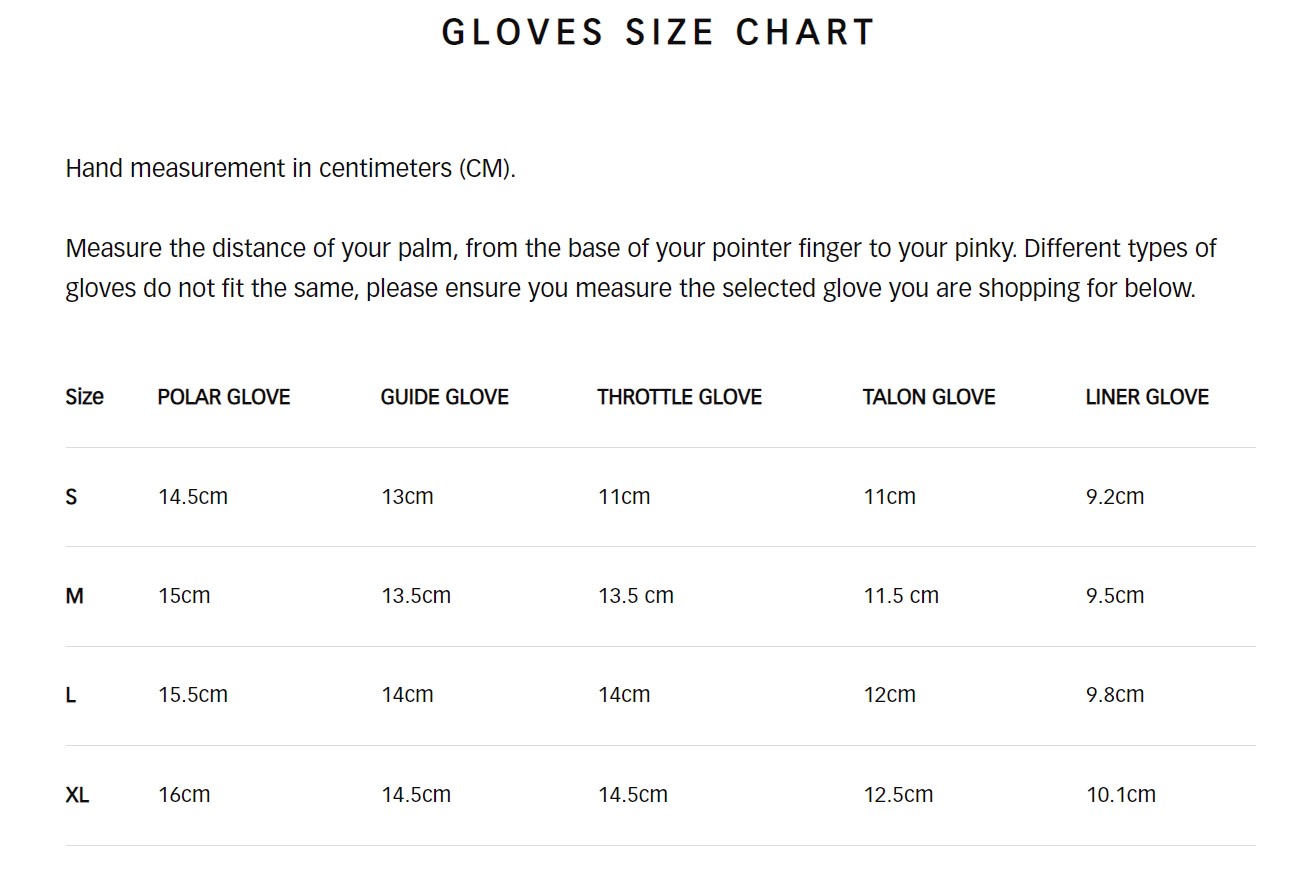This screenshot has height=880, width=1315.
Task: Select the TALON GLOVE column header
Action: point(929,397)
